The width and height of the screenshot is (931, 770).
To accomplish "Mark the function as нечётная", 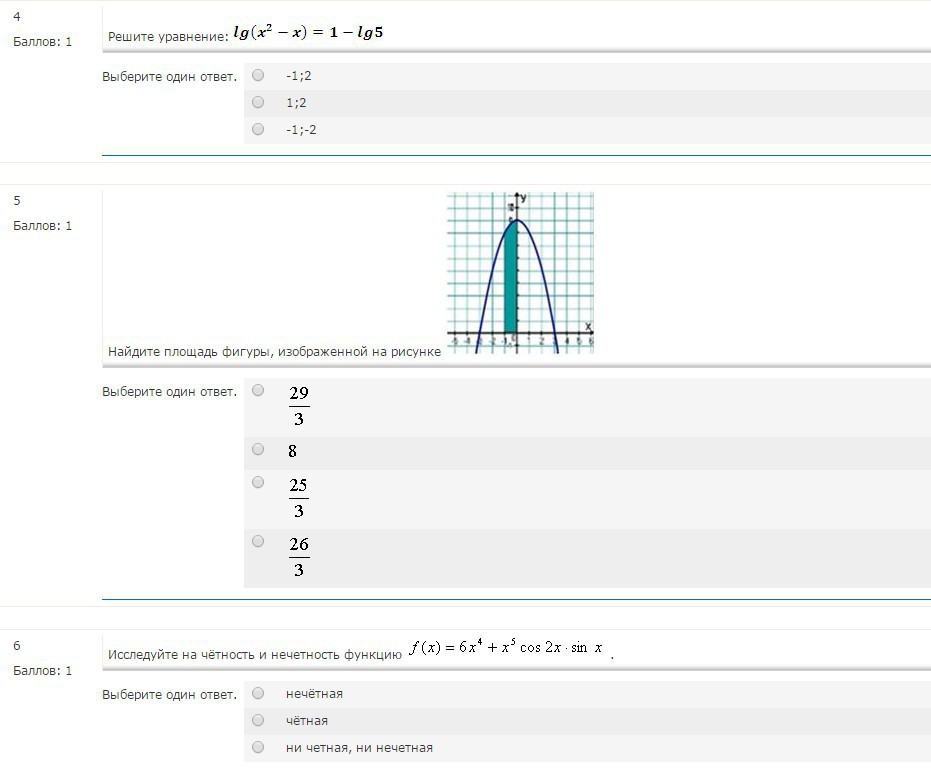I will pos(259,693).
